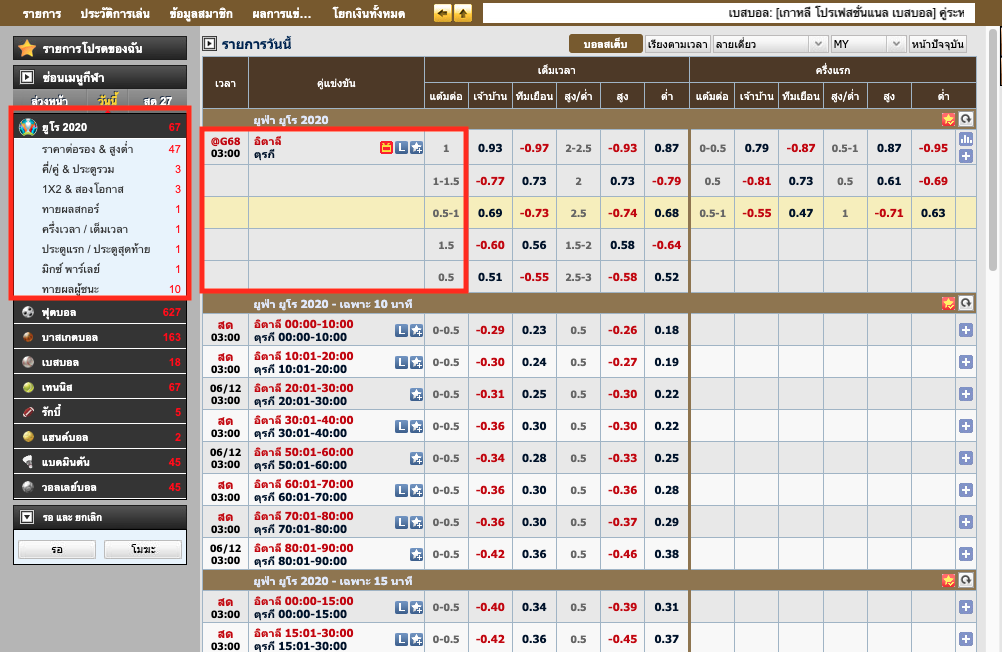
Task: Click the yellow up arrow icon in top bar
Action: click(463, 13)
